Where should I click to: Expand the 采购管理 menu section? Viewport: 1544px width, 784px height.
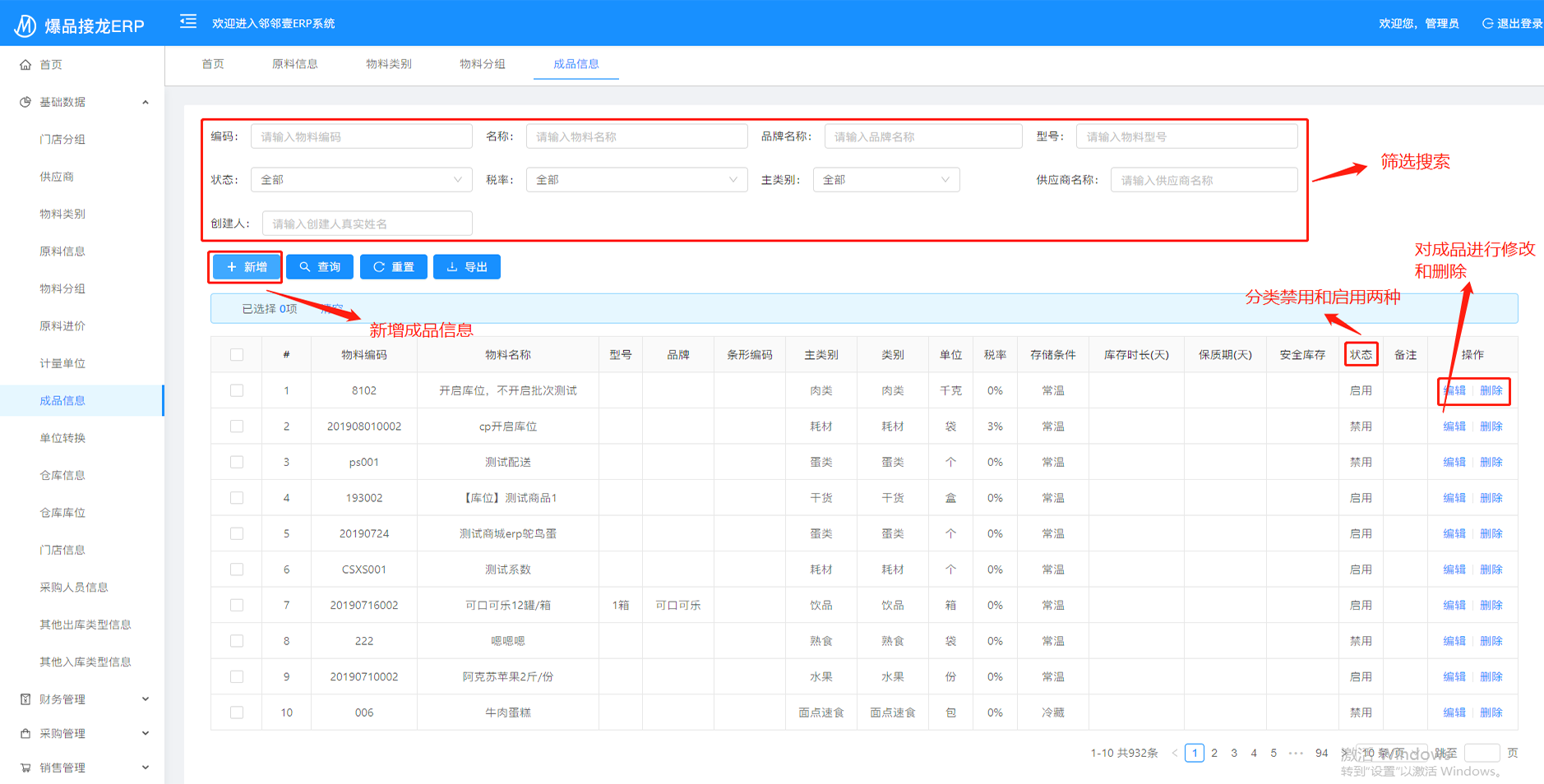pos(146,733)
